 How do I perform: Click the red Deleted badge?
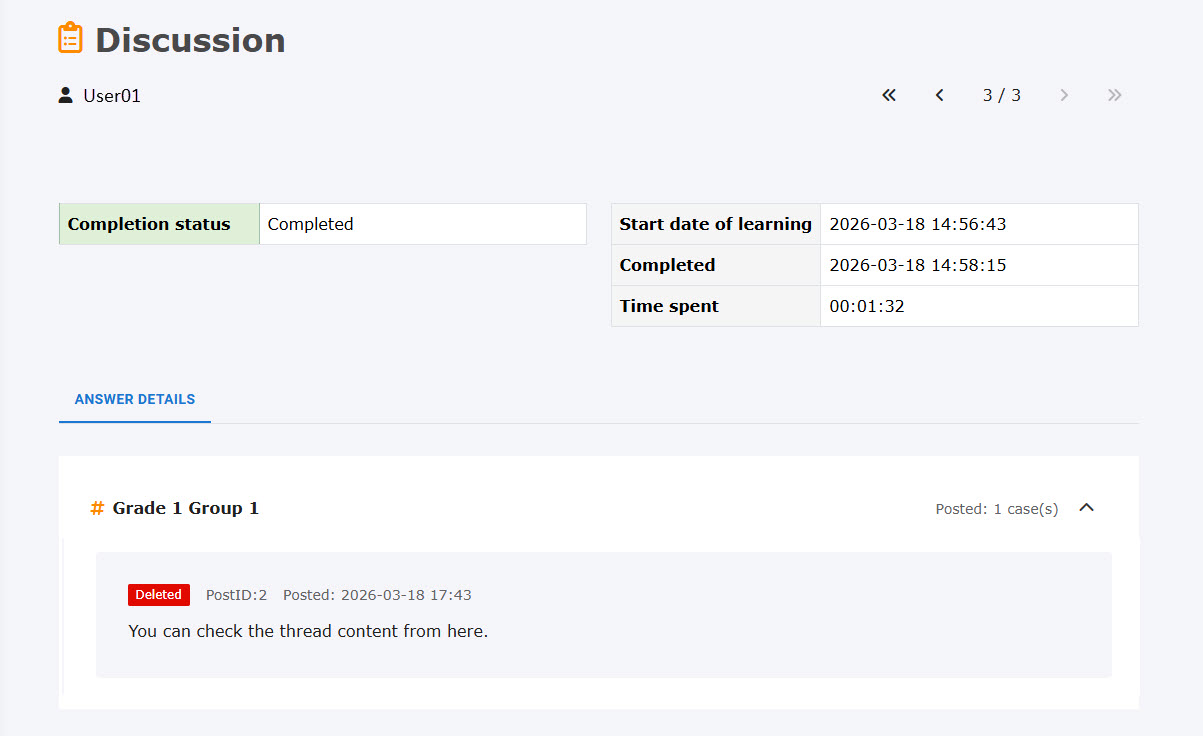click(159, 595)
